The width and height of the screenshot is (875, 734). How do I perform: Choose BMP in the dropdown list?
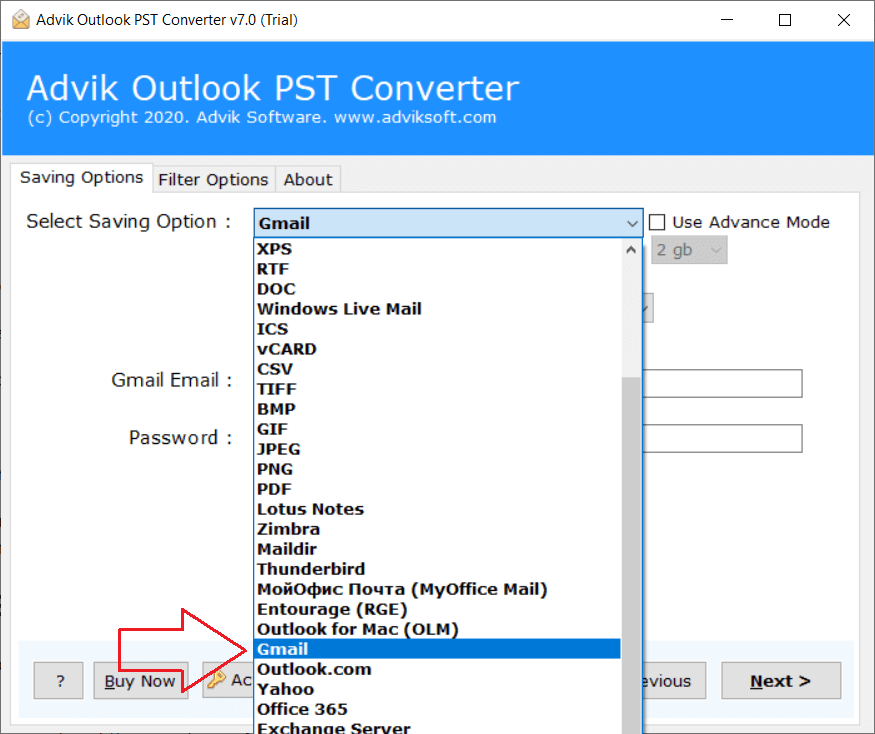(438, 409)
